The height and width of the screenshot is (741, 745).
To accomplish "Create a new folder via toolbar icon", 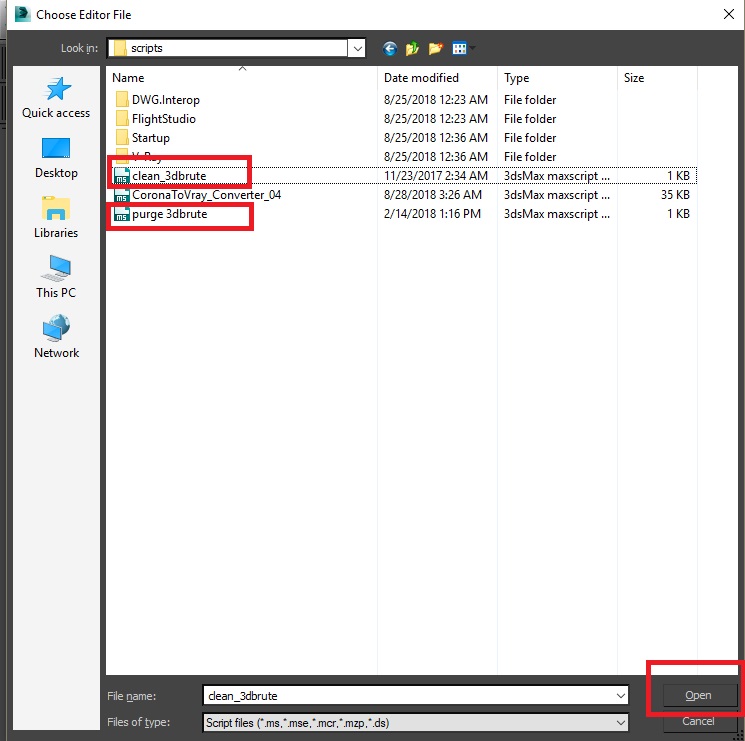I will click(x=436, y=48).
